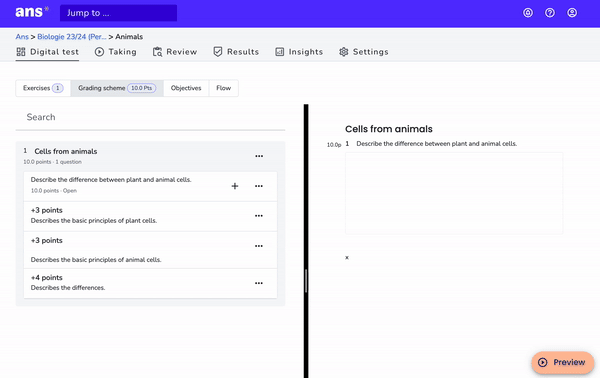Click the plant cells +3 points criterion

[x=150, y=216]
